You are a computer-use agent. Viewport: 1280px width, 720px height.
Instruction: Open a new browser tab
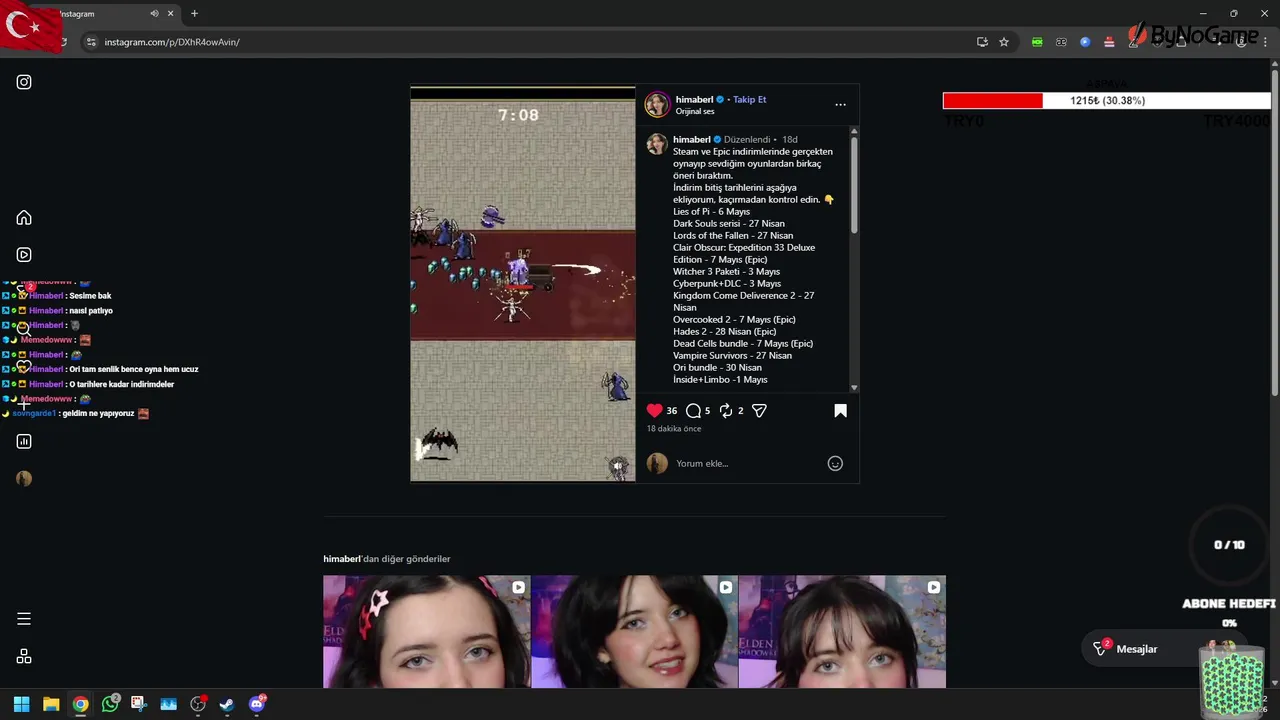point(194,13)
